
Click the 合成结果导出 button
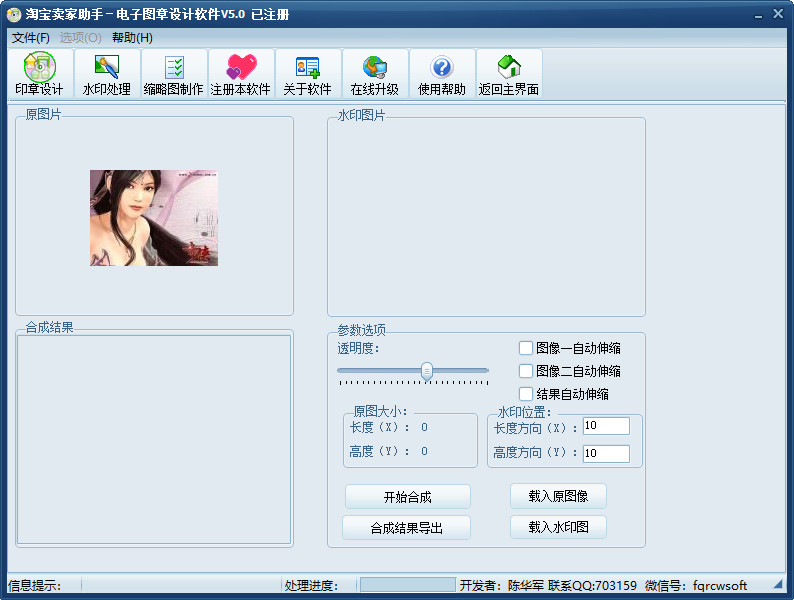pyautogui.click(x=406, y=528)
